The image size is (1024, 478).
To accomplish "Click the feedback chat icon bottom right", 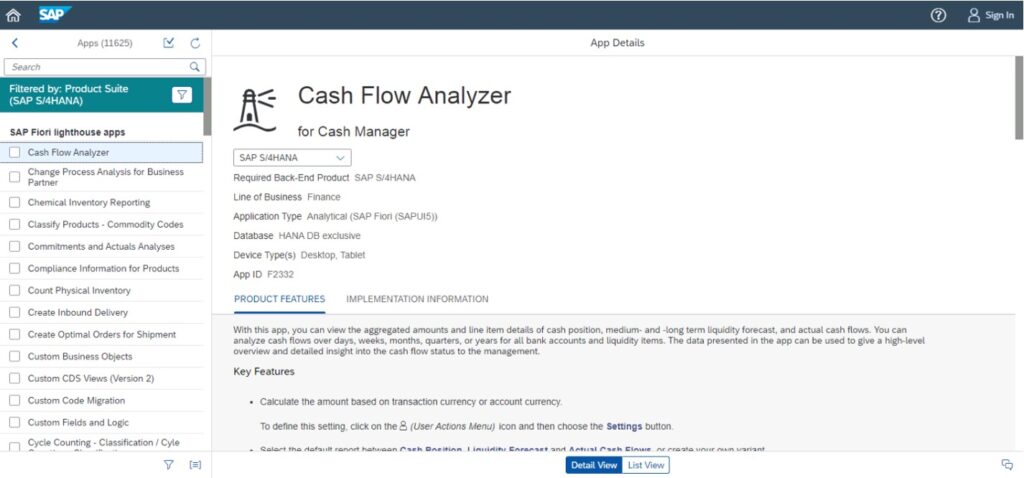I will point(1007,465).
